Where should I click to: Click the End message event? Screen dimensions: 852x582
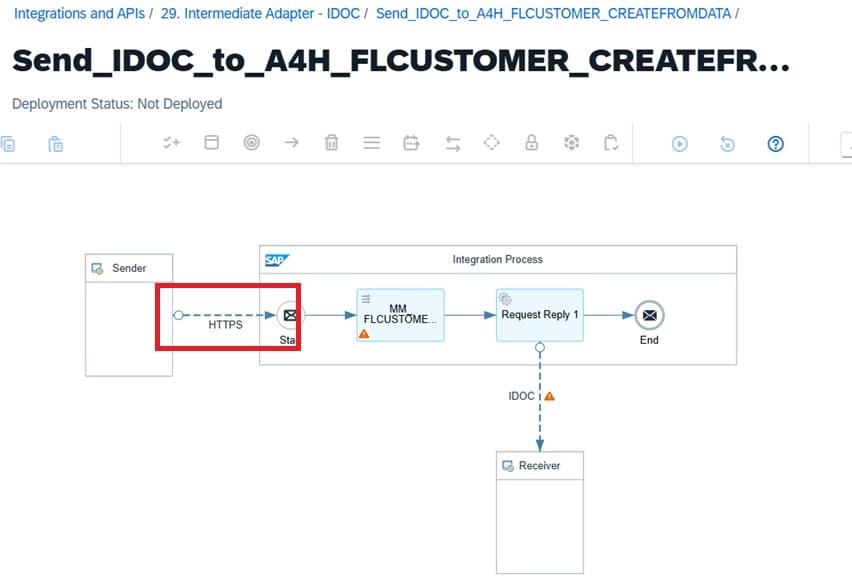pos(649,315)
